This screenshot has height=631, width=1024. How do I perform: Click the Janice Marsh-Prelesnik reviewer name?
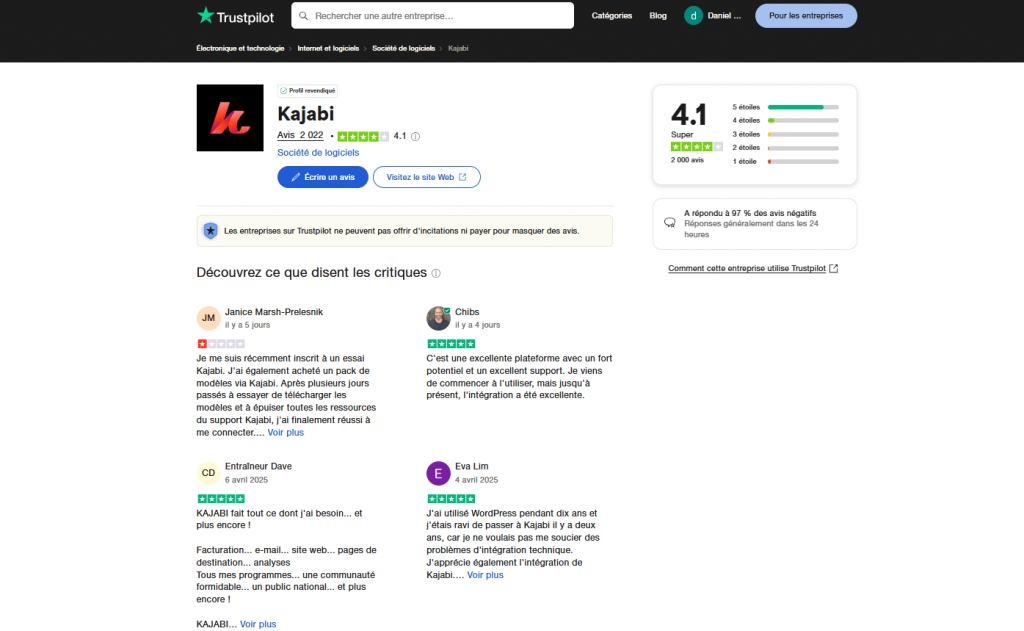click(x=274, y=312)
